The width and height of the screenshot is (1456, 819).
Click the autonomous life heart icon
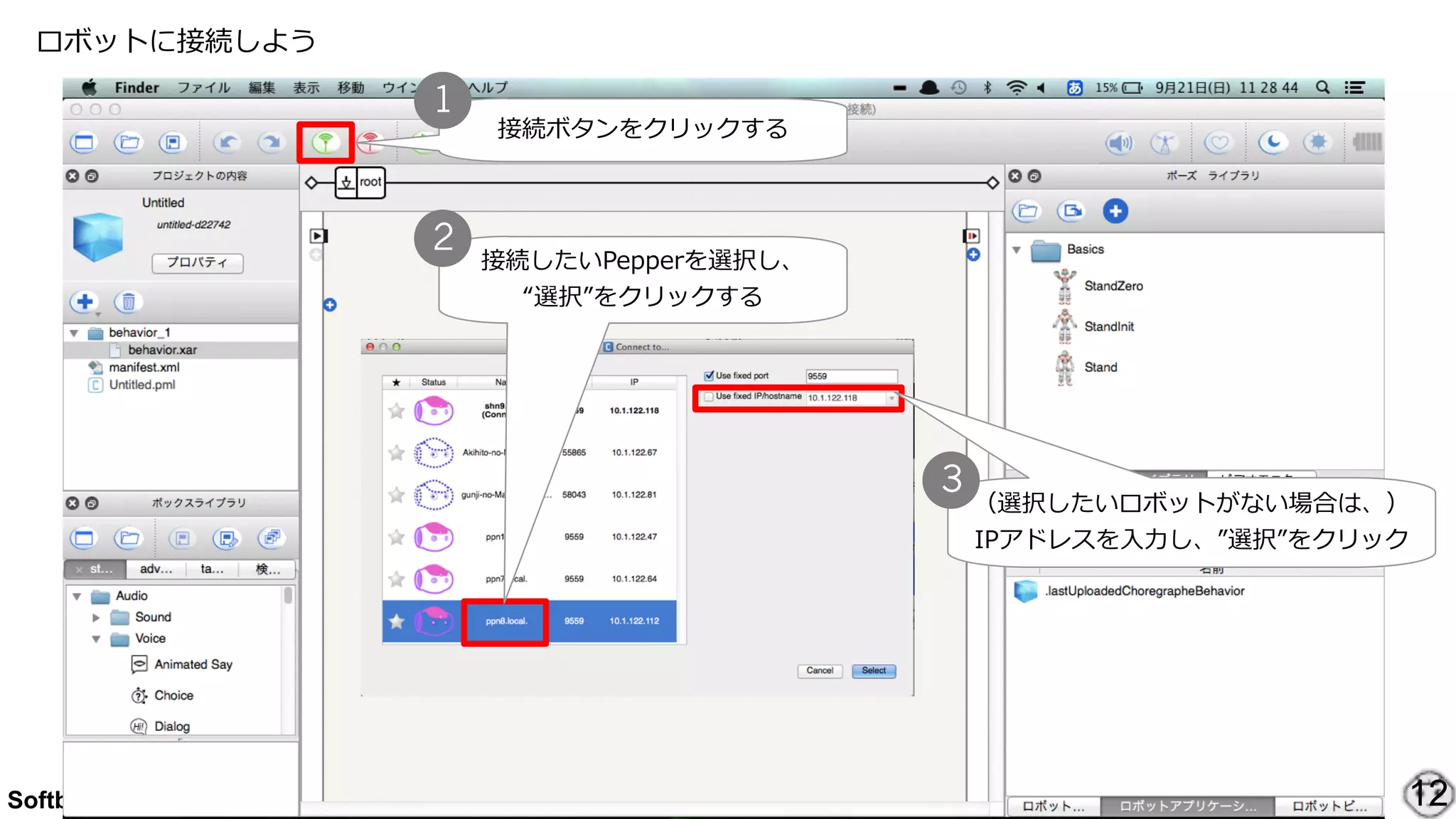(x=1219, y=143)
